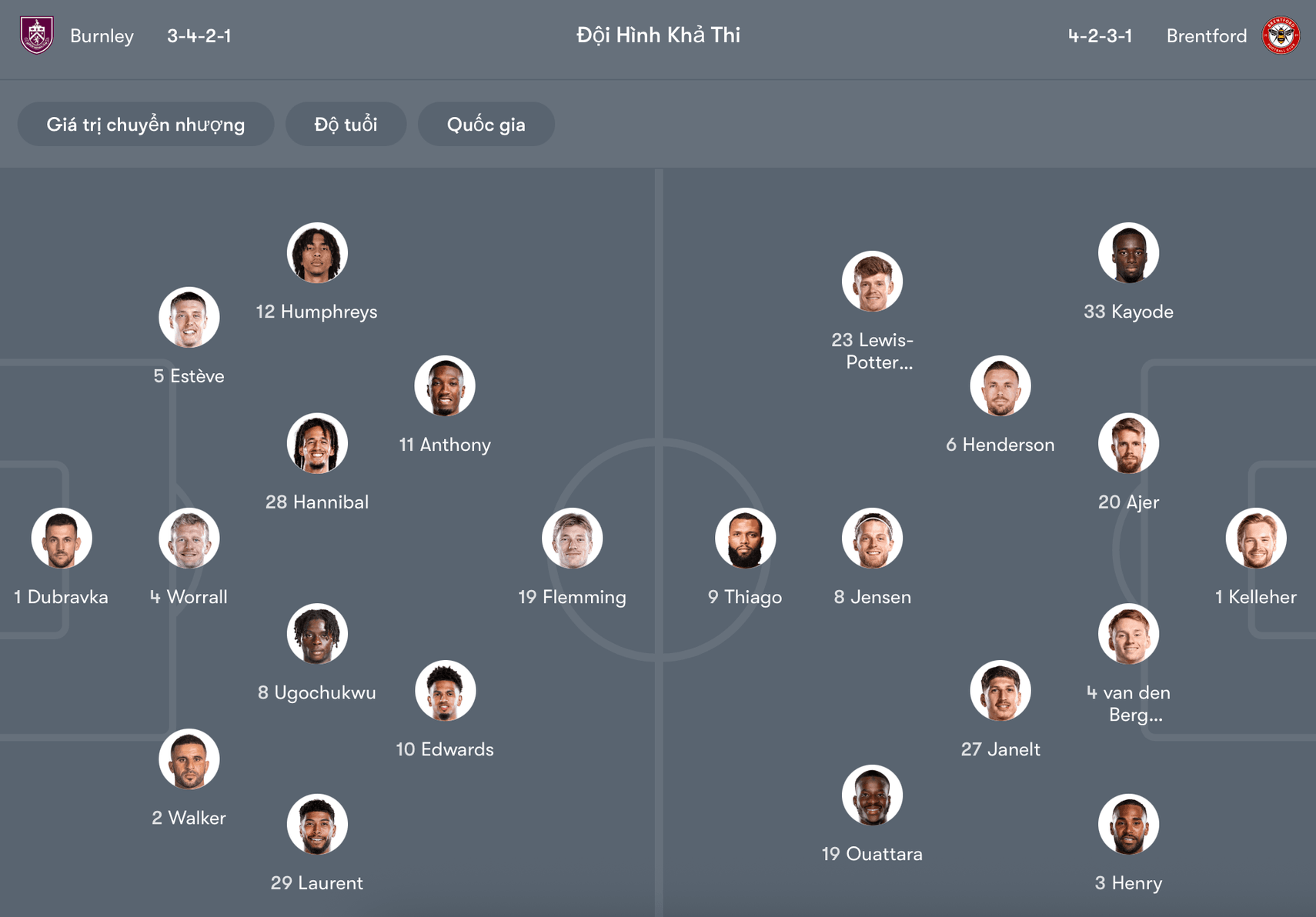Click the 'Đội Hình Khả Thi' header

658,35
